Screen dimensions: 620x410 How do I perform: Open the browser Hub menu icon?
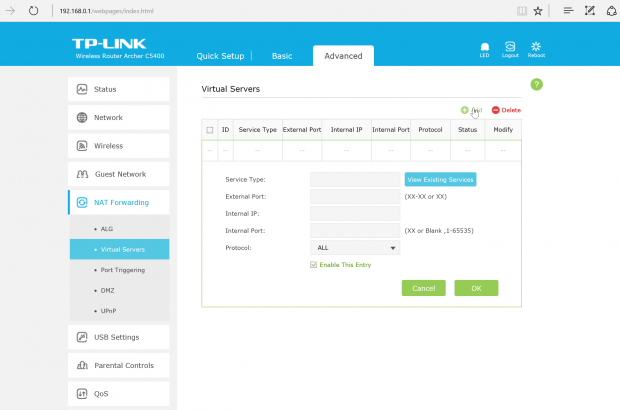coord(567,10)
